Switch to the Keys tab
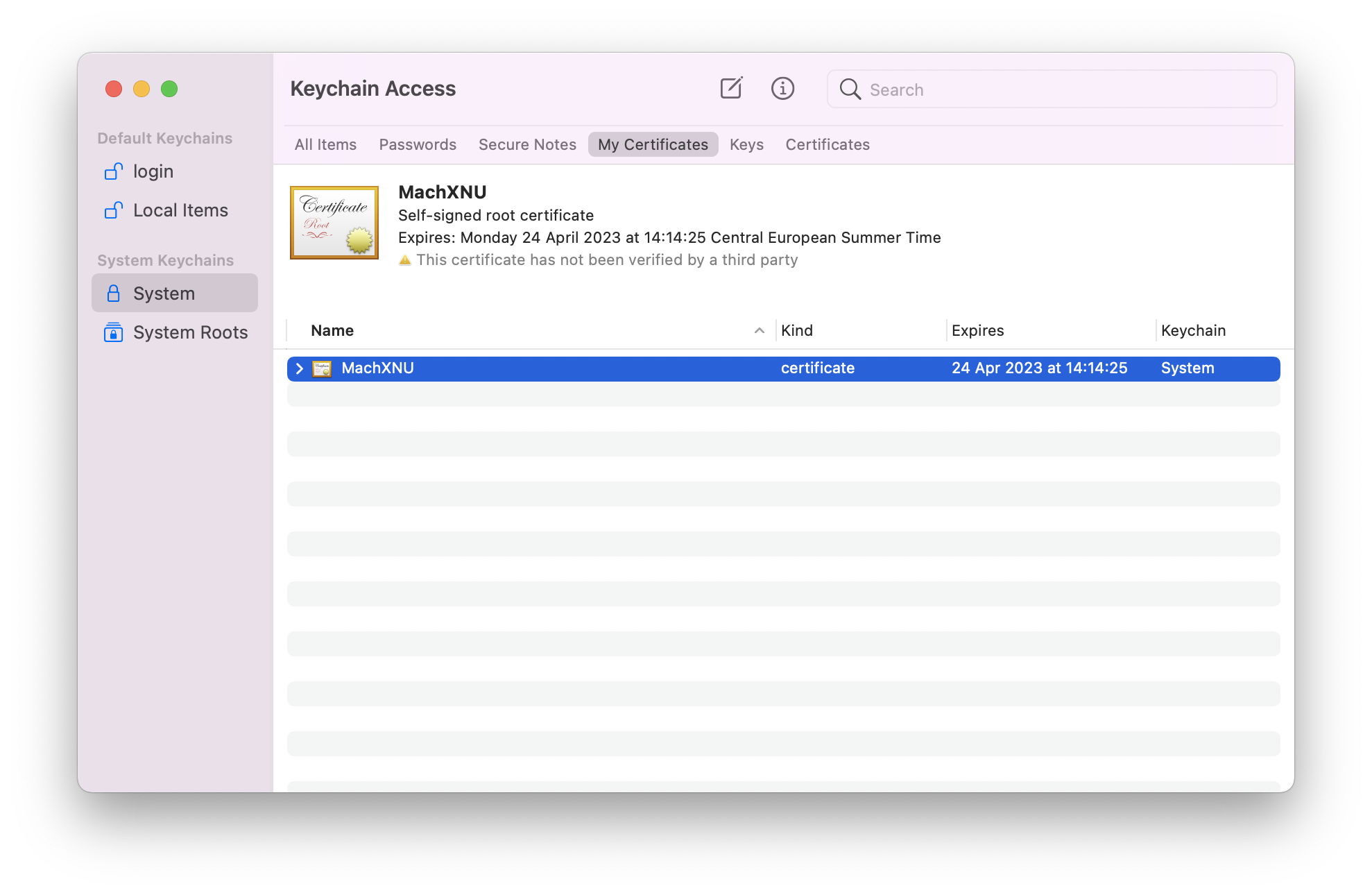Image resolution: width=1372 pixels, height=895 pixels. [746, 144]
